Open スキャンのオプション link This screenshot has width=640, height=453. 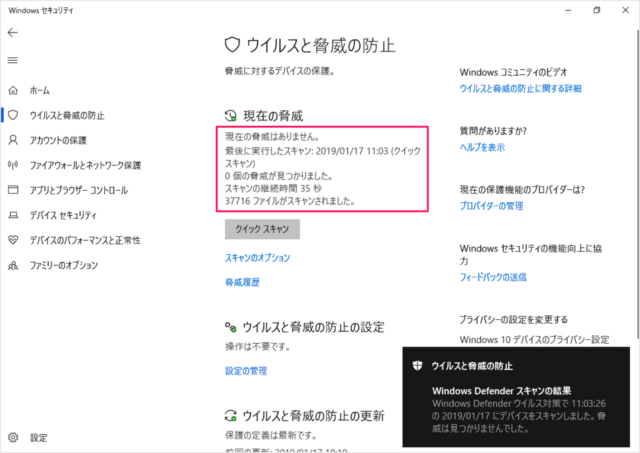pyautogui.click(x=258, y=258)
